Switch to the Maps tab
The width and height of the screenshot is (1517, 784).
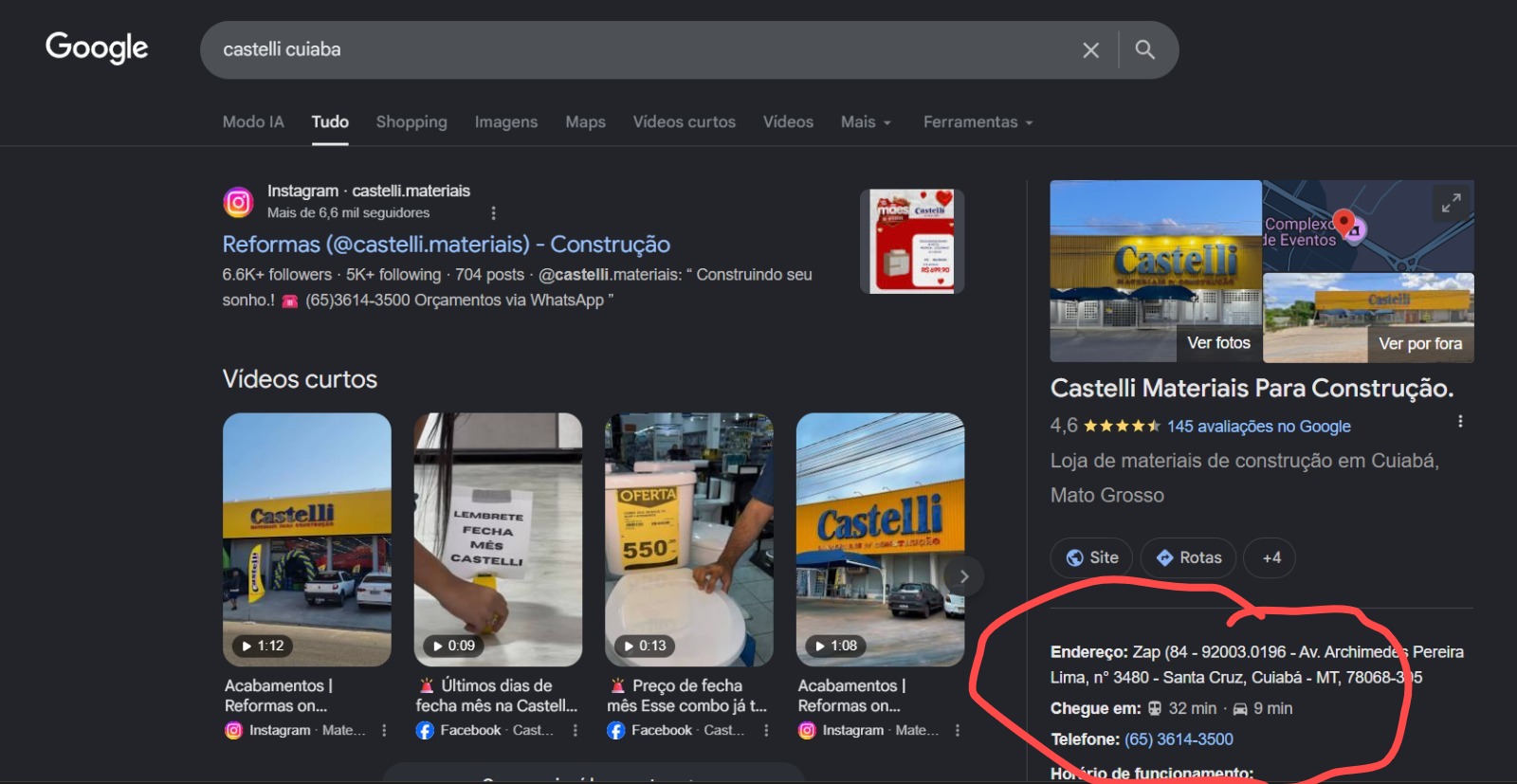click(x=586, y=121)
